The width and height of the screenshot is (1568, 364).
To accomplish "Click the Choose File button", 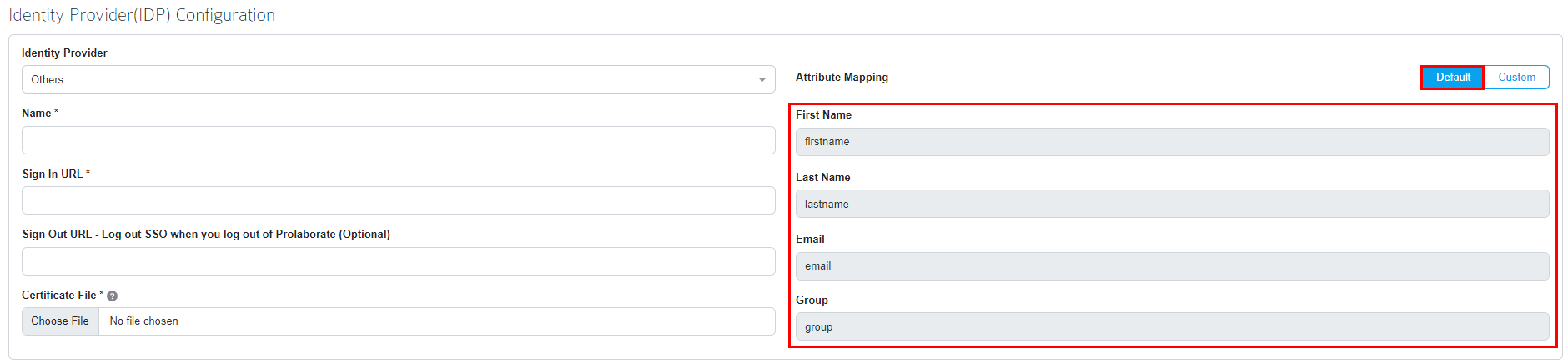I will click(60, 321).
